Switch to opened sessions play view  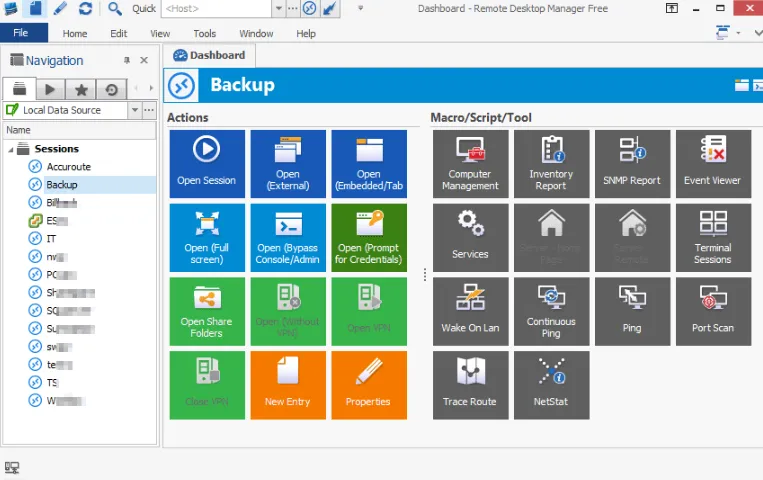(50, 90)
